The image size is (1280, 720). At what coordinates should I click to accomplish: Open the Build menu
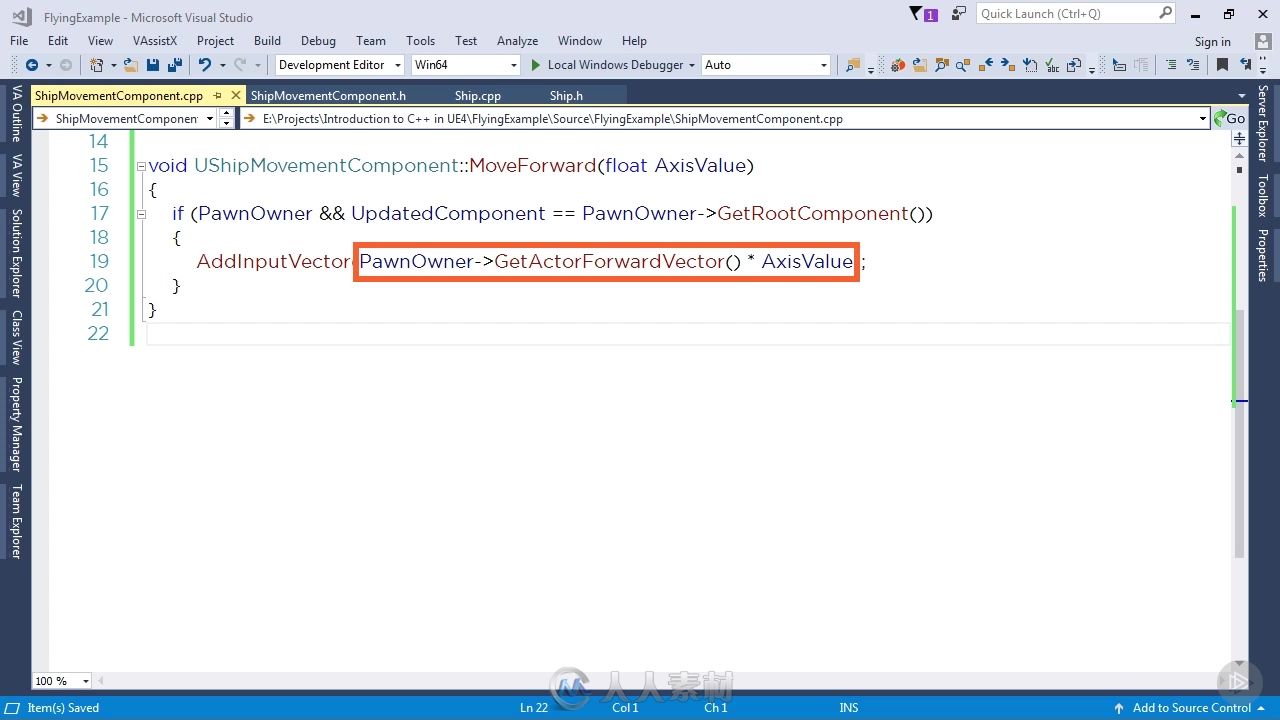click(x=267, y=41)
